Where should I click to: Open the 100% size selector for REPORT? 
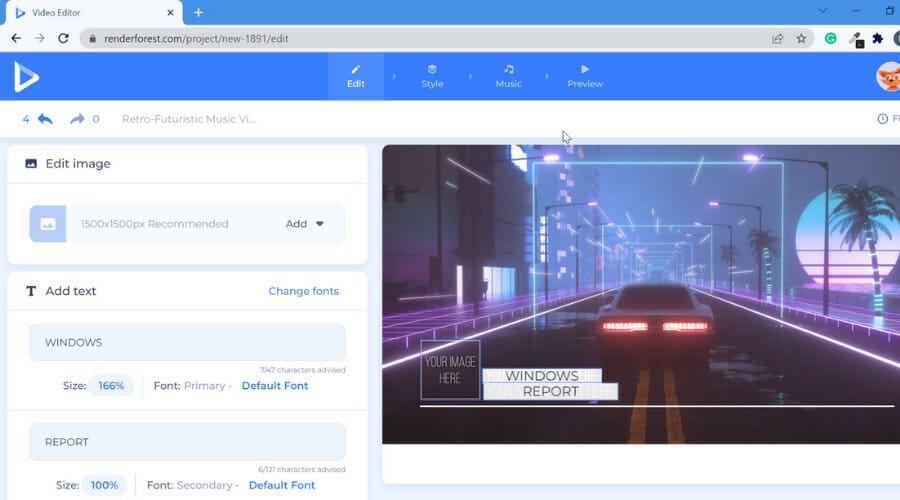coord(104,485)
